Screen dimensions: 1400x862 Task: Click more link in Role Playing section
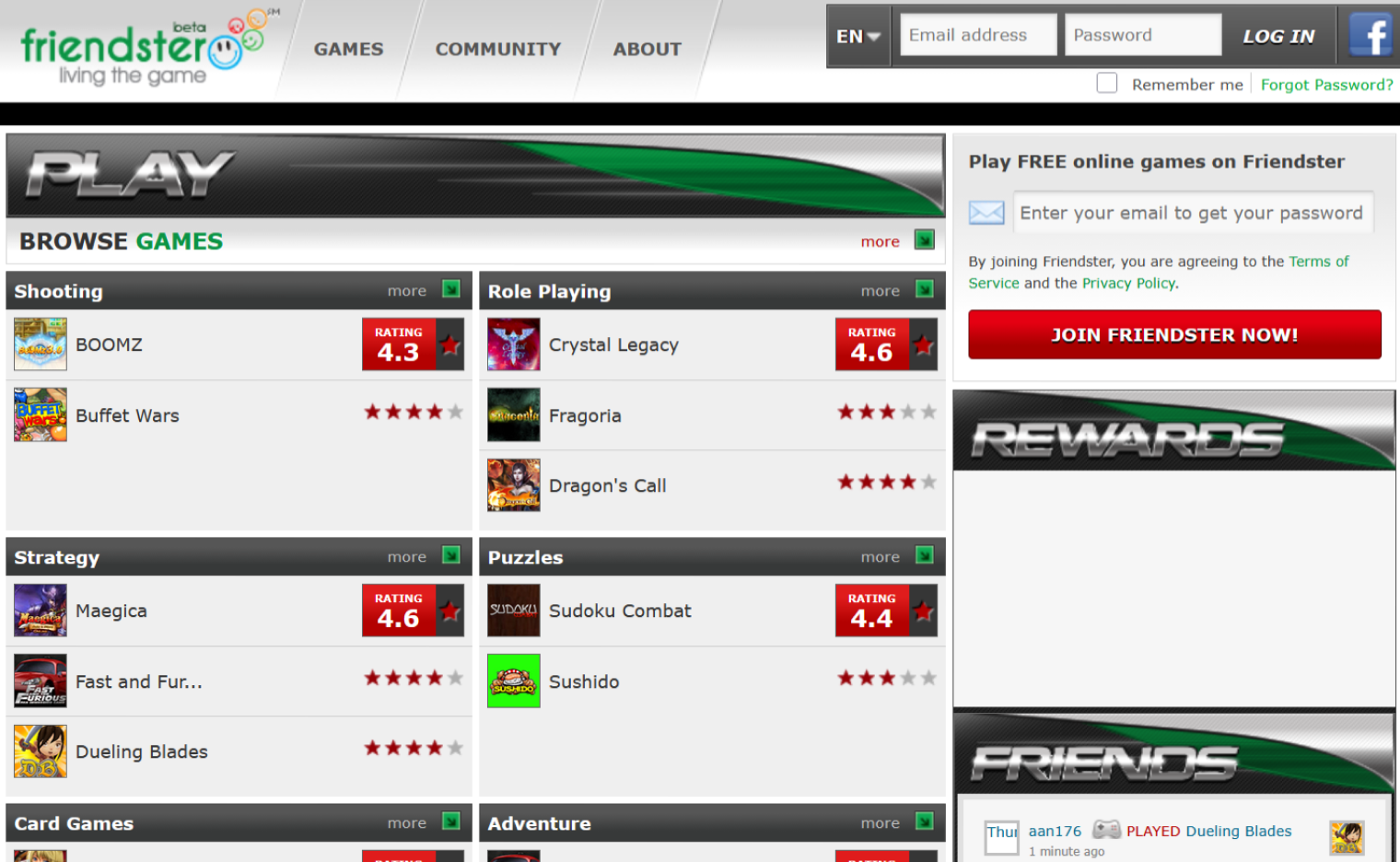[x=881, y=290]
